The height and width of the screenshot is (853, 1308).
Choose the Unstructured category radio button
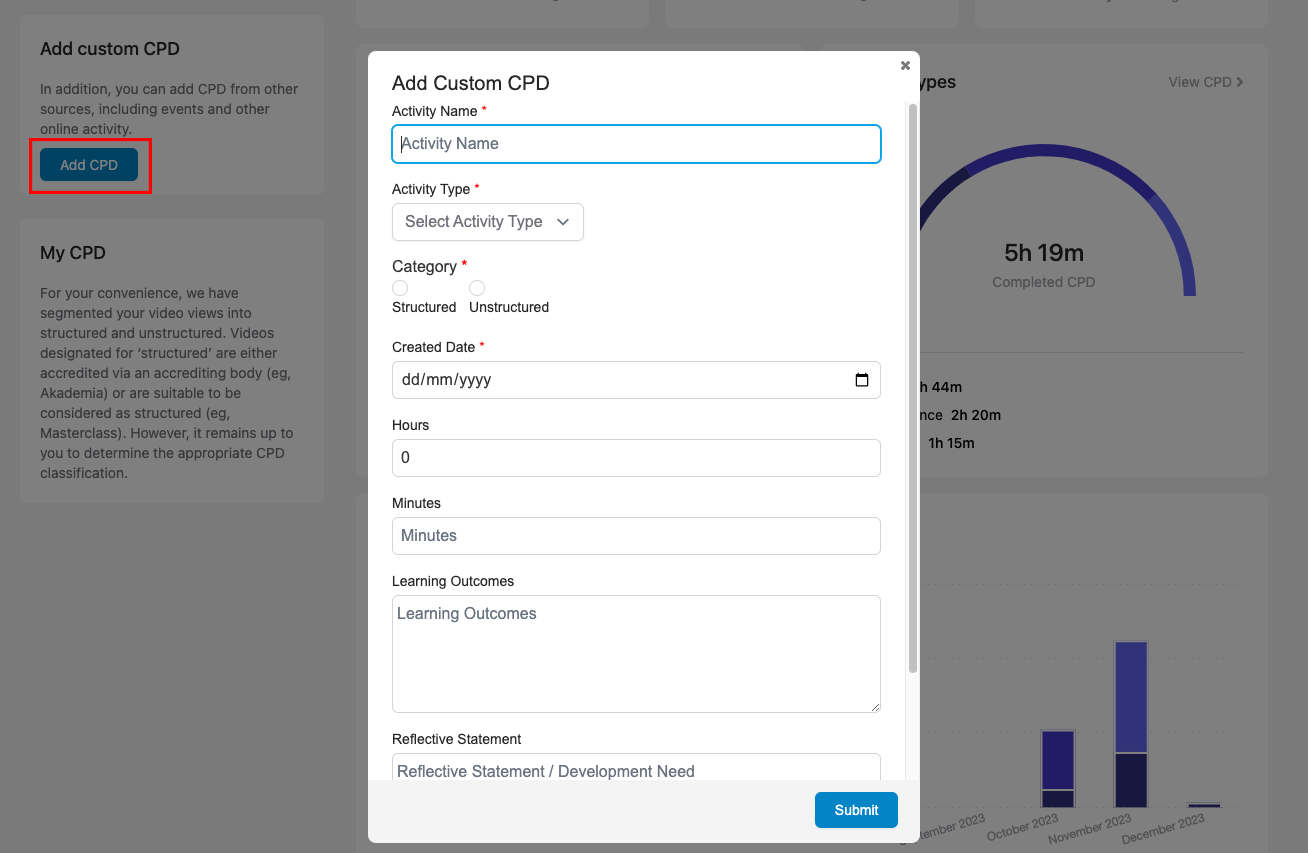click(x=477, y=288)
